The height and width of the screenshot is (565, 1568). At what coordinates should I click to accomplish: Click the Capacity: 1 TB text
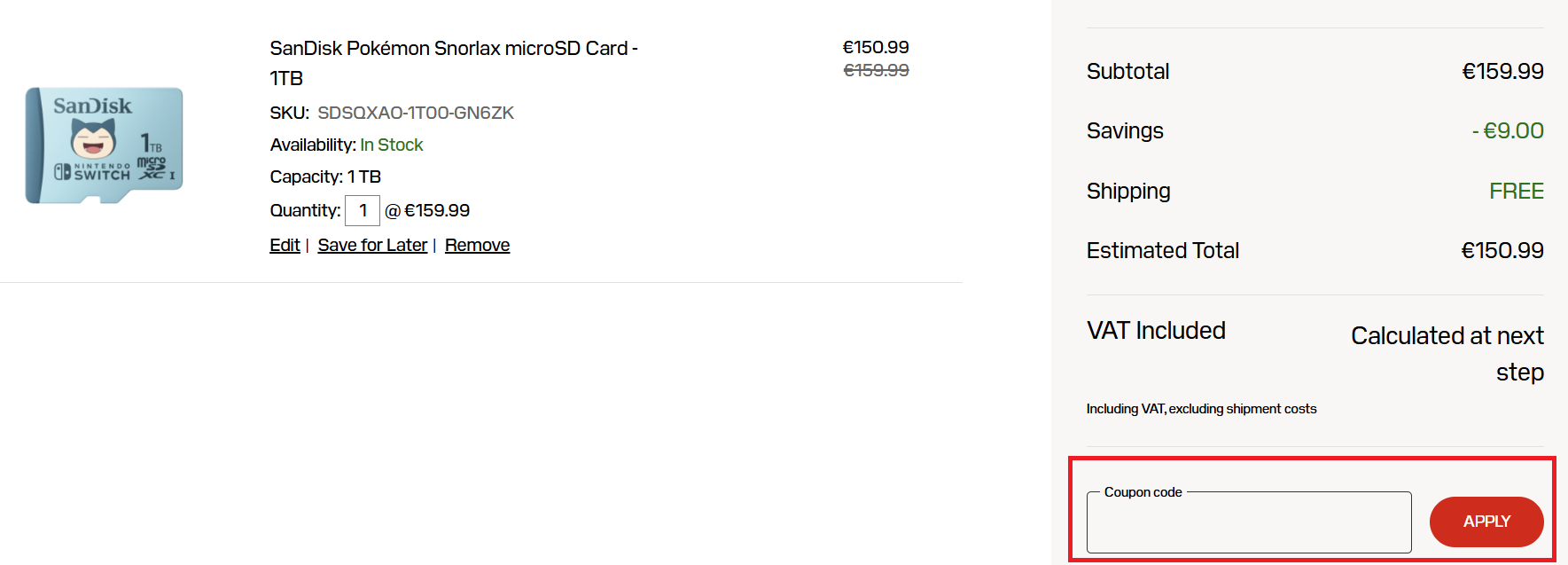tap(325, 177)
